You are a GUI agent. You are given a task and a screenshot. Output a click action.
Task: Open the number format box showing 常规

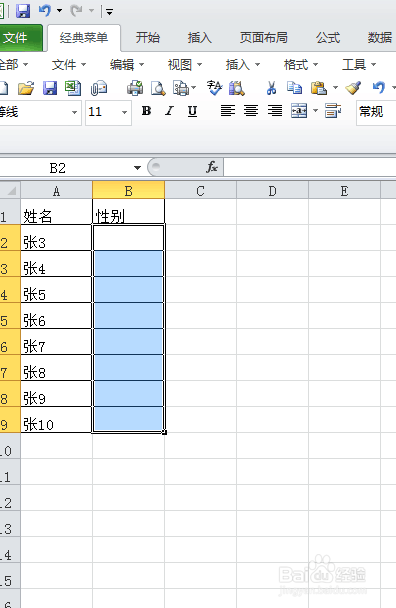point(376,112)
